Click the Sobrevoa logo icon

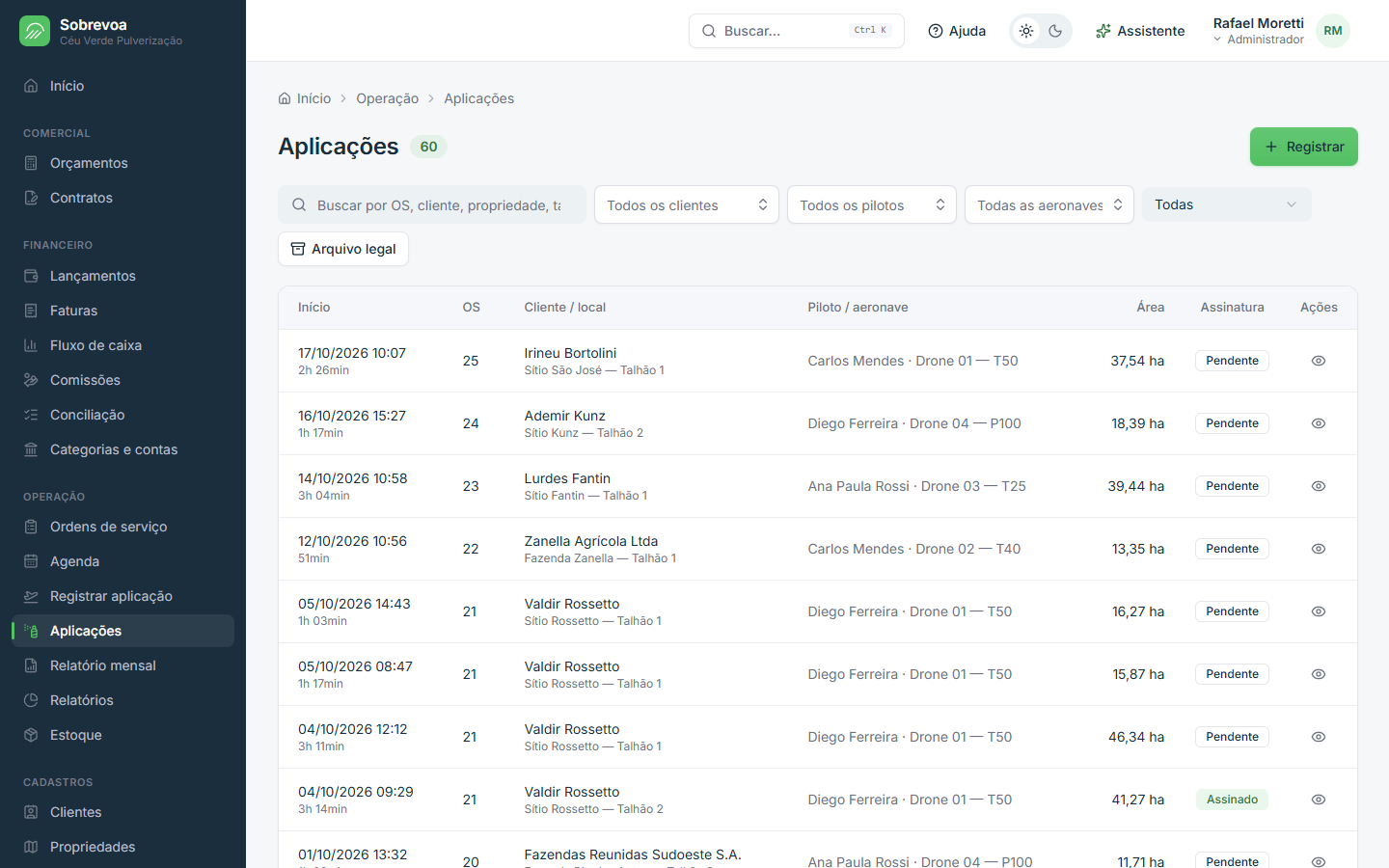[35, 31]
